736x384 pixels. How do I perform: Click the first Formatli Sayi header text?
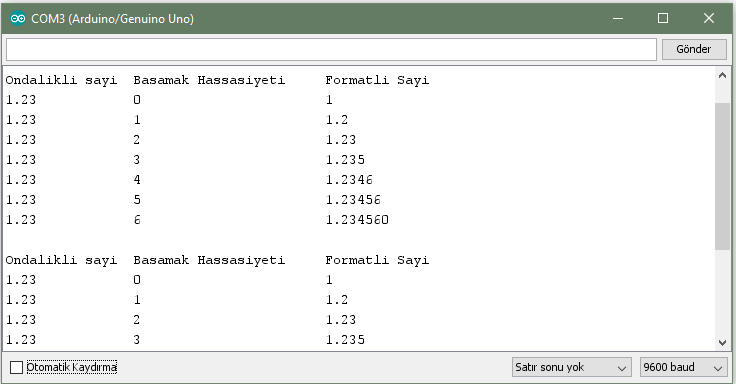(377, 80)
